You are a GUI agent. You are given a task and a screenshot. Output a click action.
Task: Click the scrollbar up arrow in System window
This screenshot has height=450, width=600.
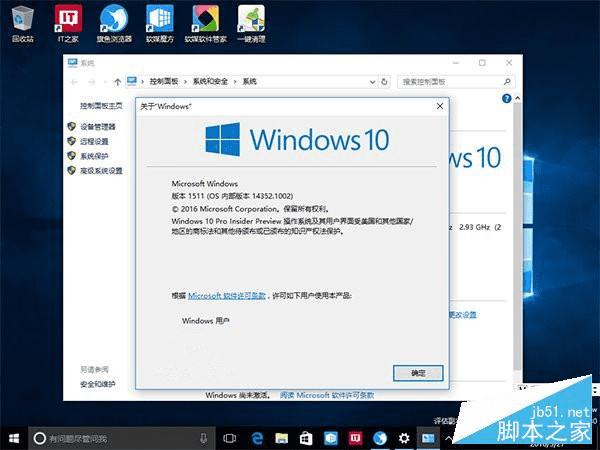tap(517, 98)
